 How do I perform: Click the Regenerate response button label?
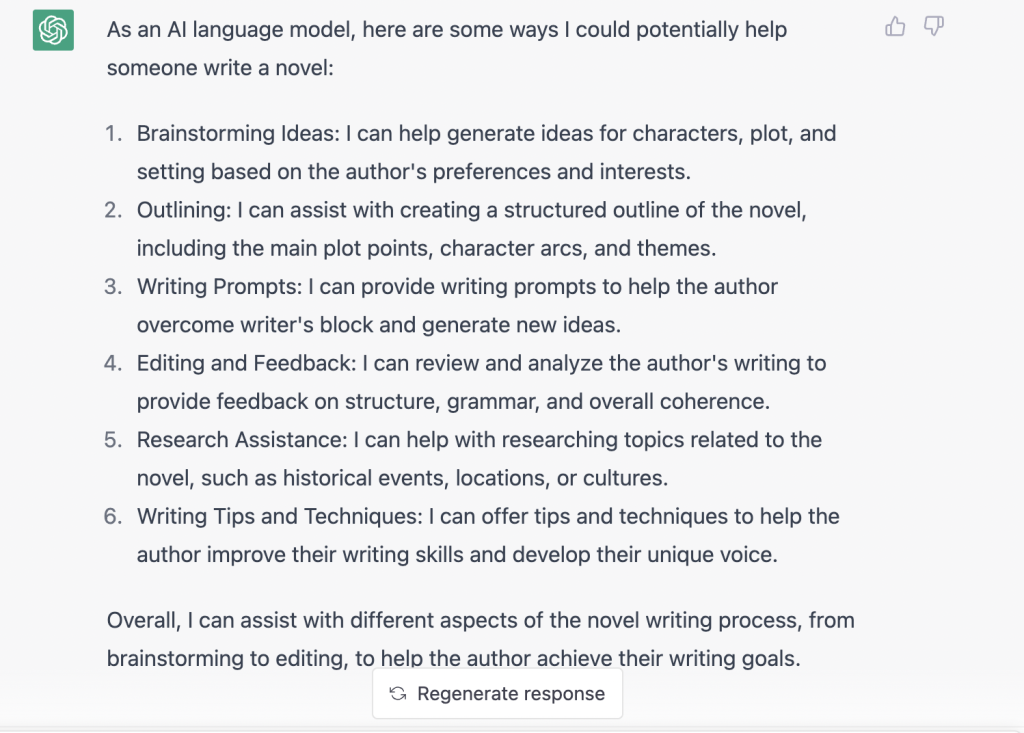pos(511,694)
